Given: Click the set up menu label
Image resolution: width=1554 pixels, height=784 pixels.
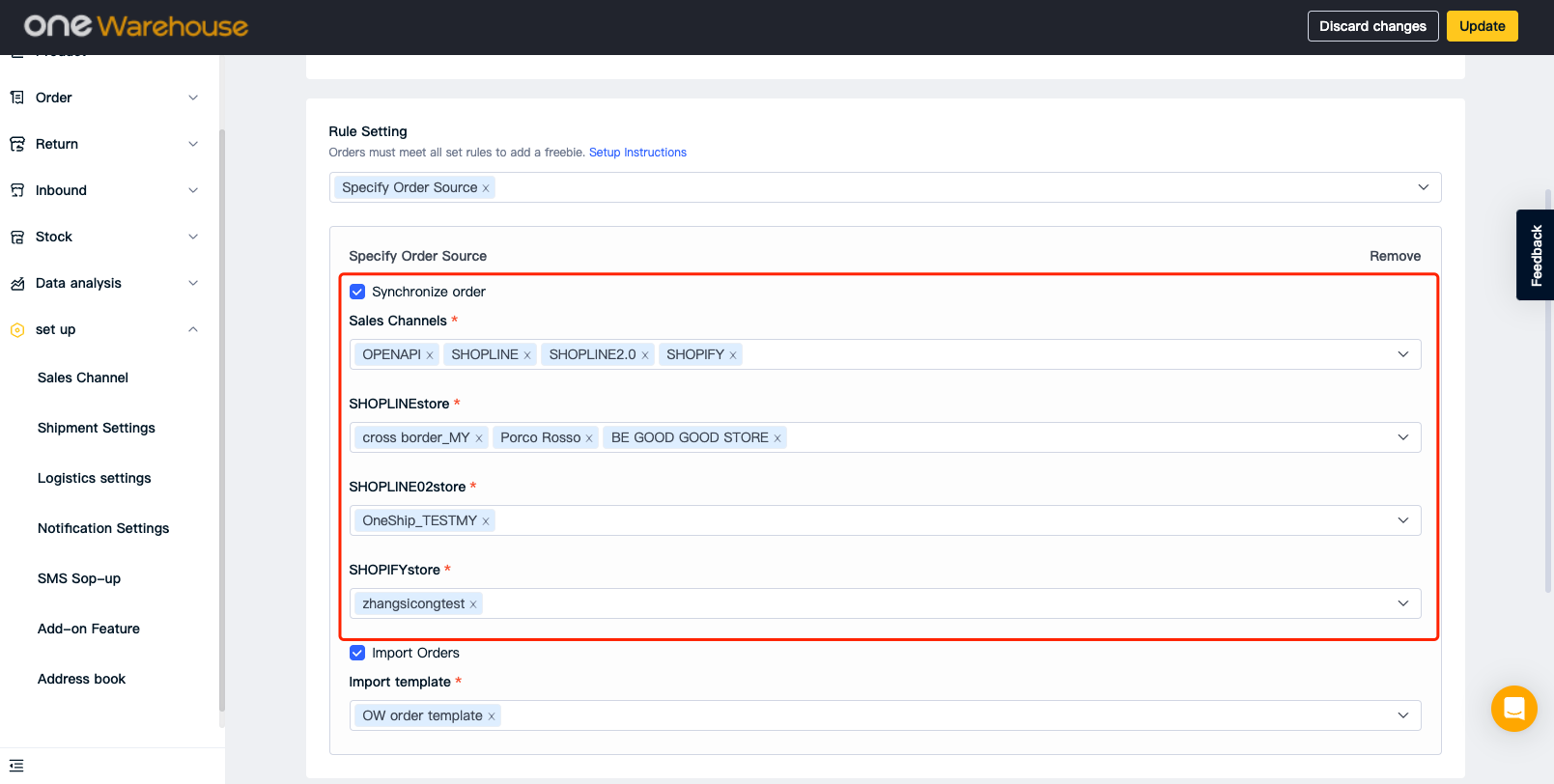Looking at the screenshot, I should (55, 329).
